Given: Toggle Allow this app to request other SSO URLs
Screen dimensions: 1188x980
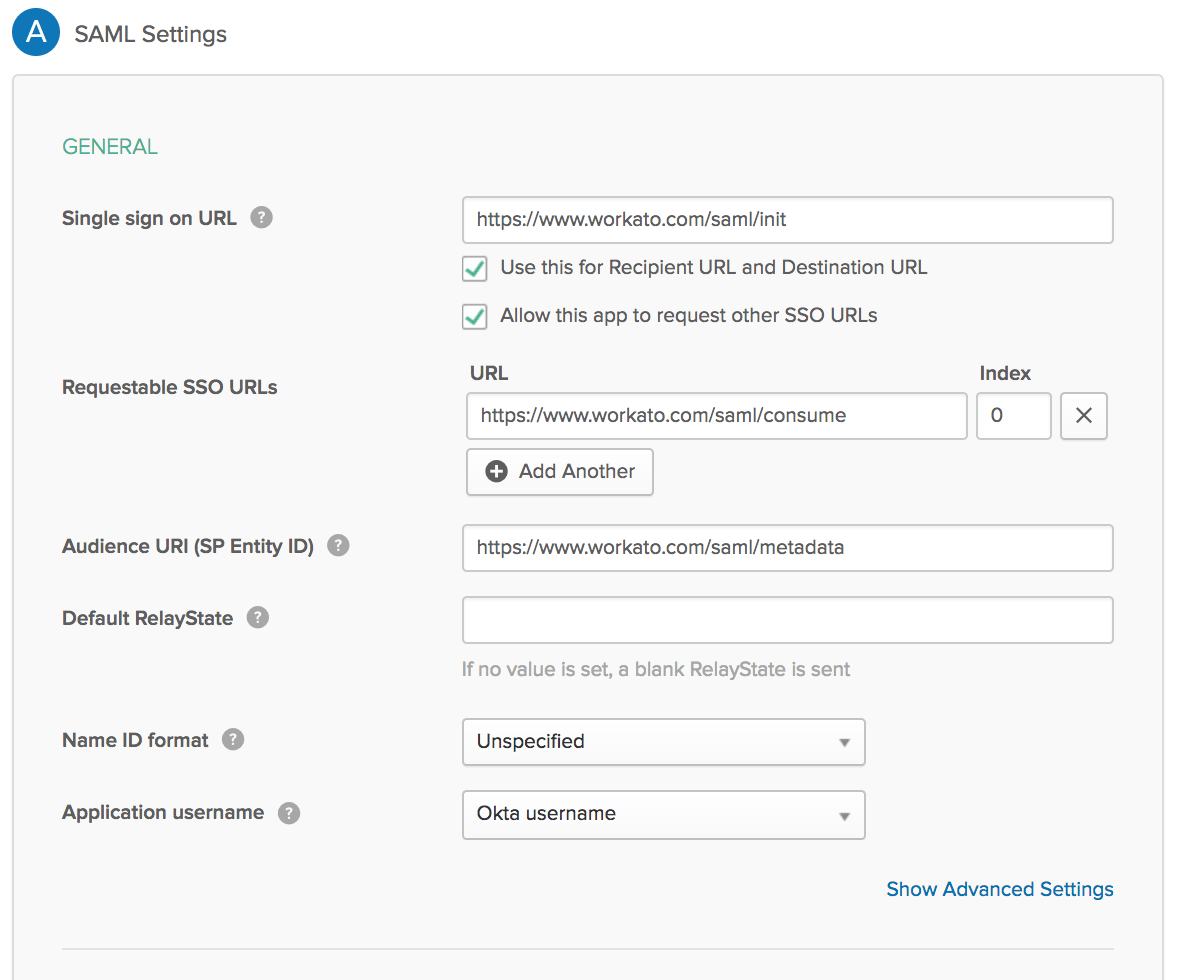Looking at the screenshot, I should click(475, 316).
